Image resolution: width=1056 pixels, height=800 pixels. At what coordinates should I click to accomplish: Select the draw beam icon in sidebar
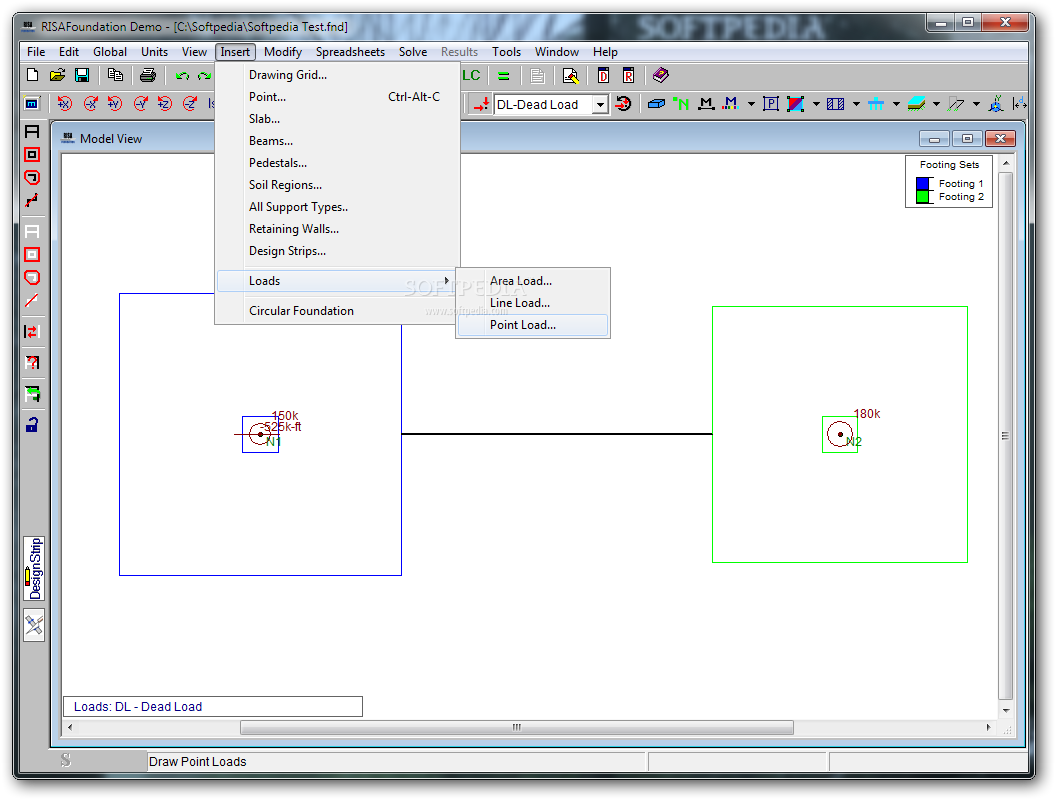click(x=32, y=131)
